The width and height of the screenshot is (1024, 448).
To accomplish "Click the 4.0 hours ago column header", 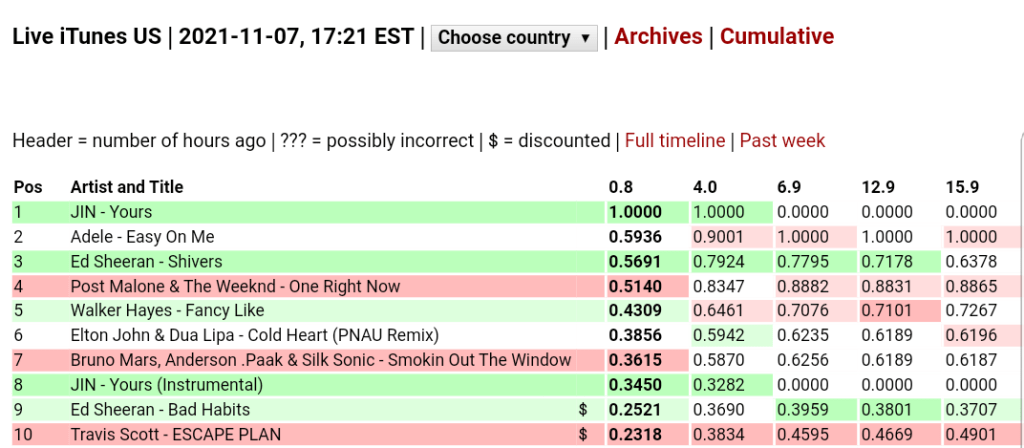I will point(705,187).
